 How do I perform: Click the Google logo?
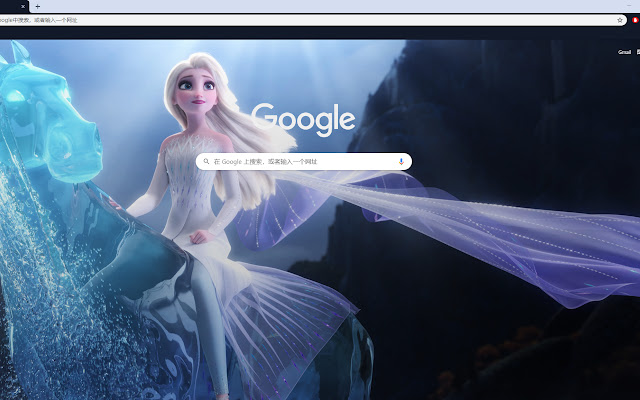coord(303,119)
